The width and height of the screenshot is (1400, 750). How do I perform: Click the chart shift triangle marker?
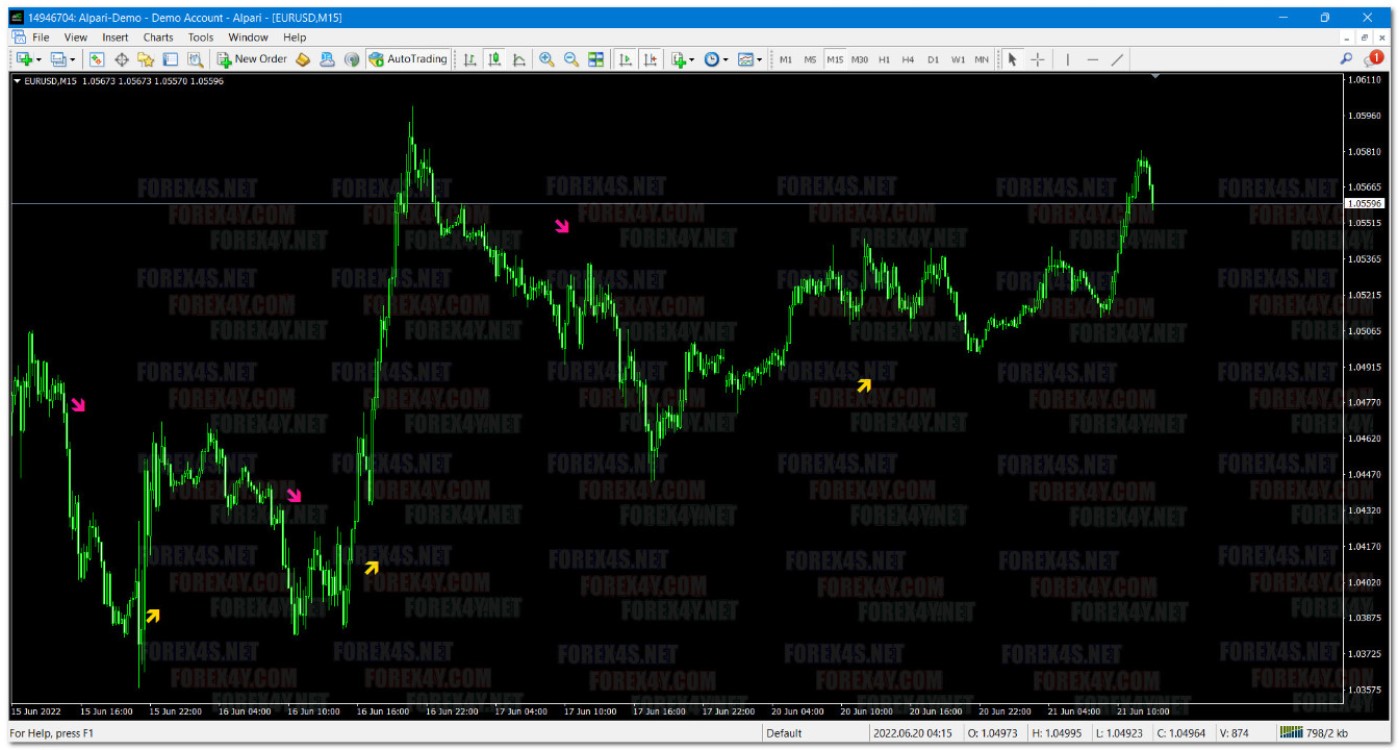point(1156,76)
